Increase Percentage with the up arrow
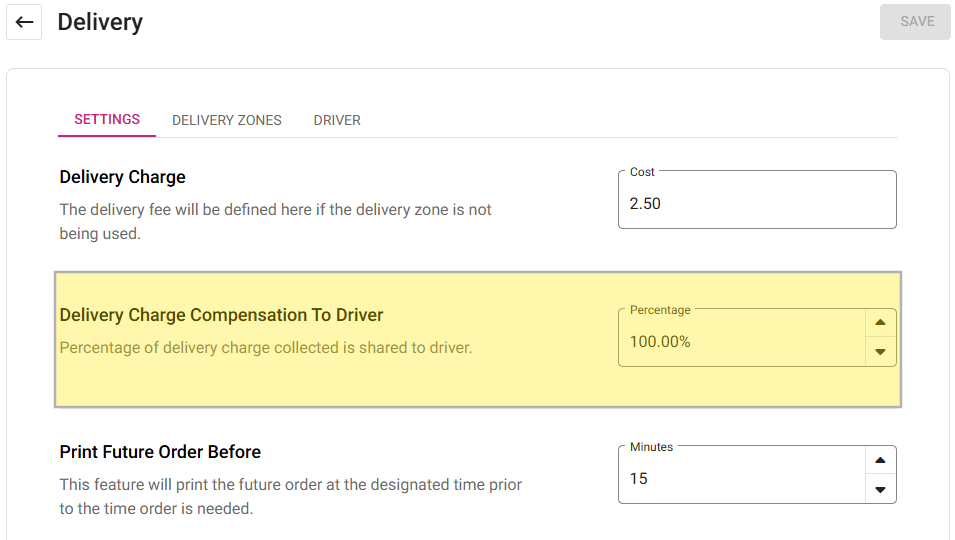955x540 pixels. point(880,323)
